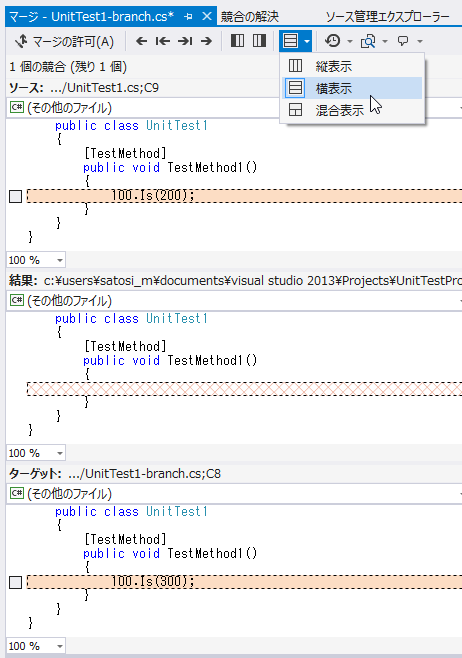Image resolution: width=462 pixels, height=658 pixels.
Task: Select マージ - UnitTest1-branch.cs tab
Action: [x=91, y=17]
